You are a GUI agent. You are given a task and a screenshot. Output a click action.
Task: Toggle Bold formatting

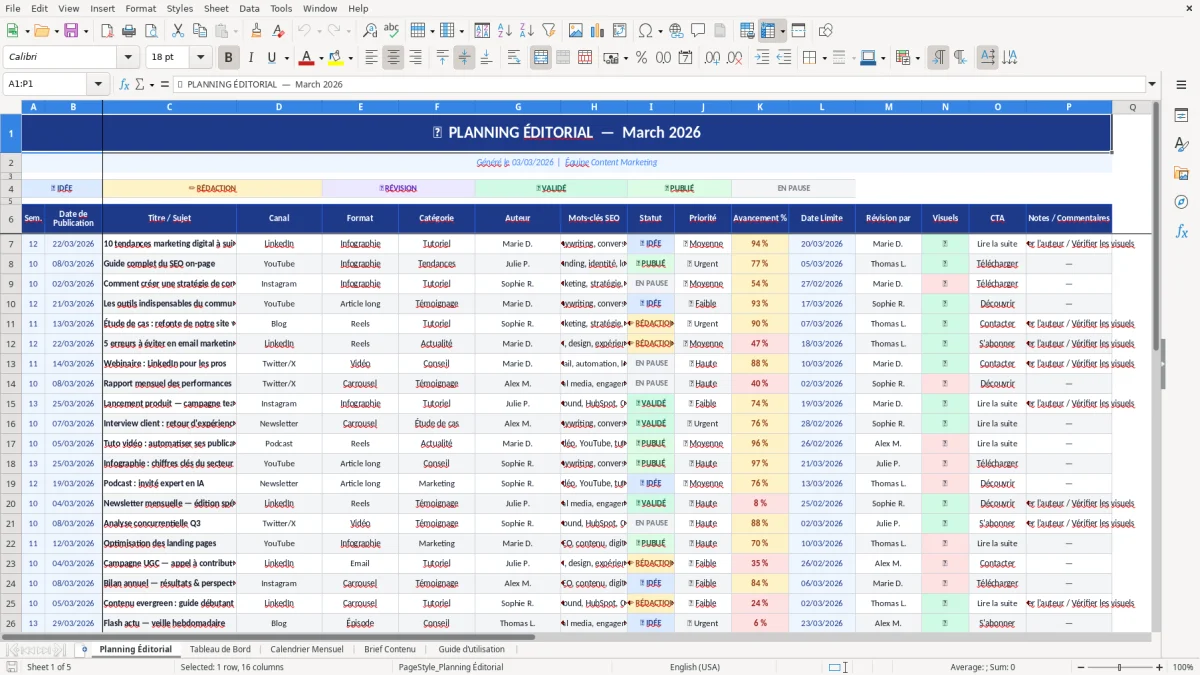pyautogui.click(x=228, y=58)
